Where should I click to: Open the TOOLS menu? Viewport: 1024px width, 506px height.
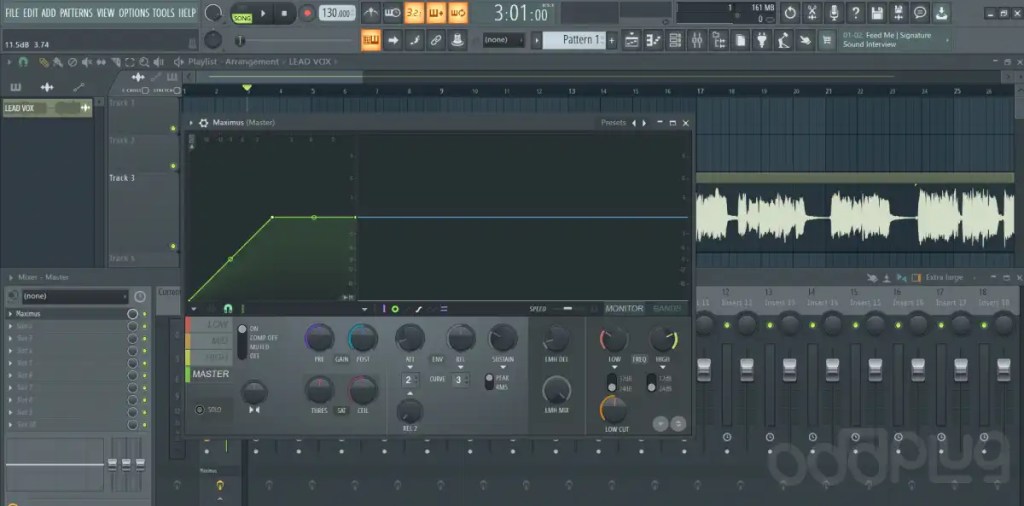coord(164,13)
